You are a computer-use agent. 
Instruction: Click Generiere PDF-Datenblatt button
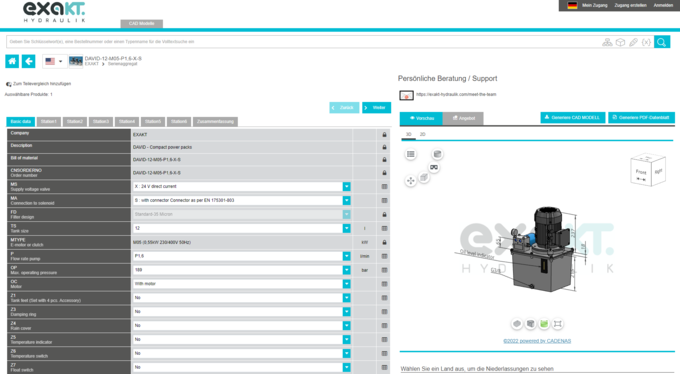click(x=641, y=118)
